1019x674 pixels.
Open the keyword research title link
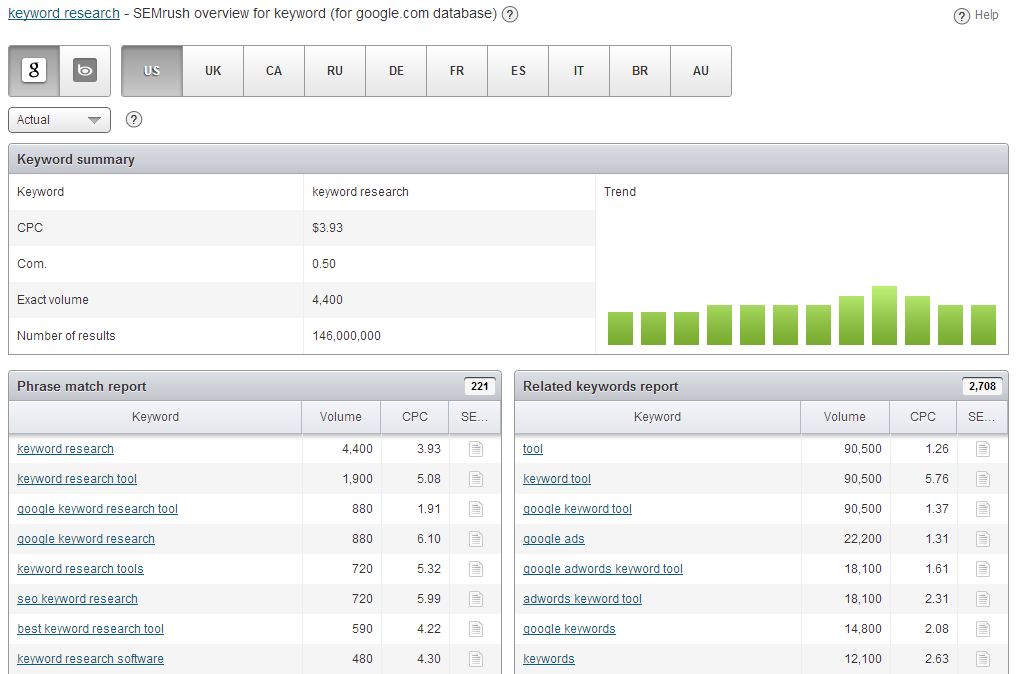tap(63, 14)
